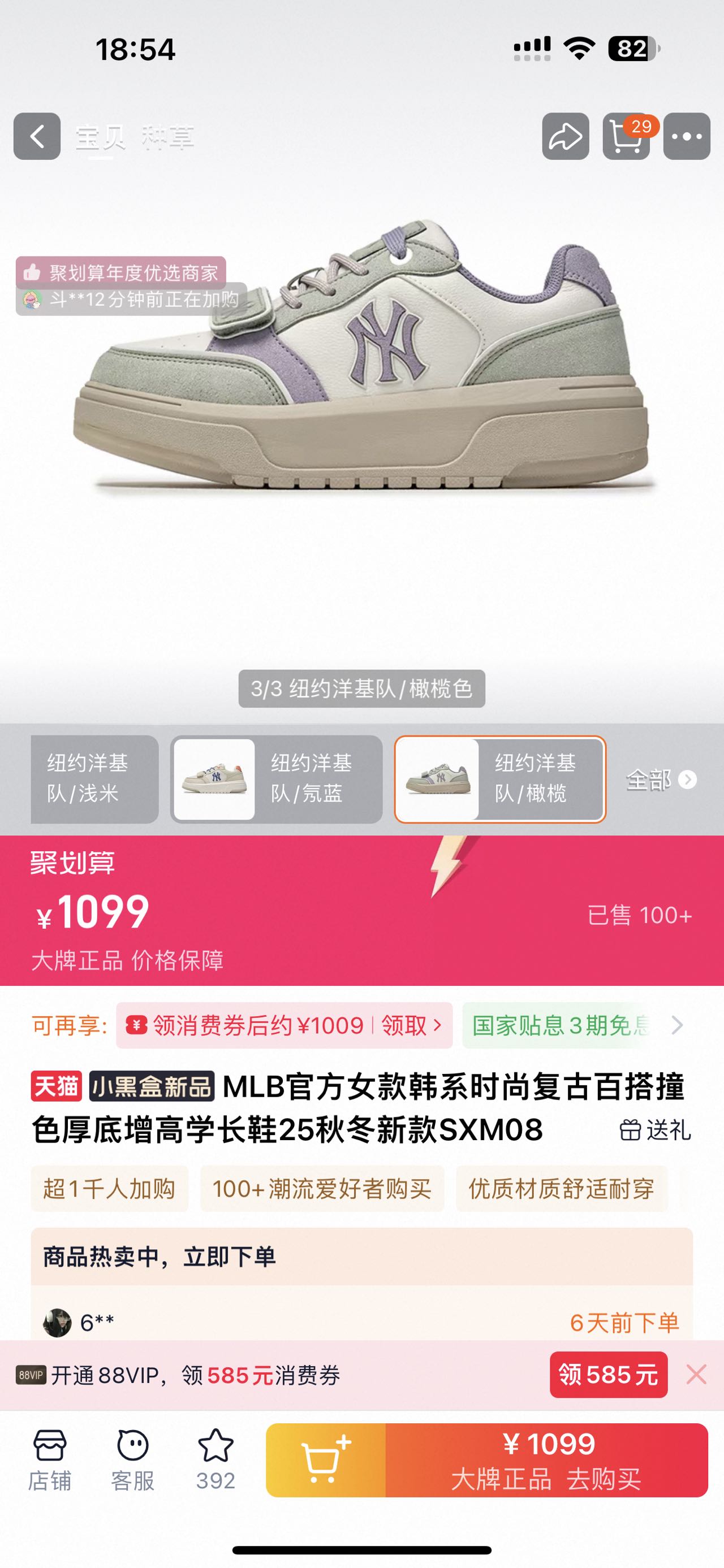Contact 客服 customer service icon
Image resolution: width=724 pixels, height=1568 pixels.
click(x=133, y=1459)
